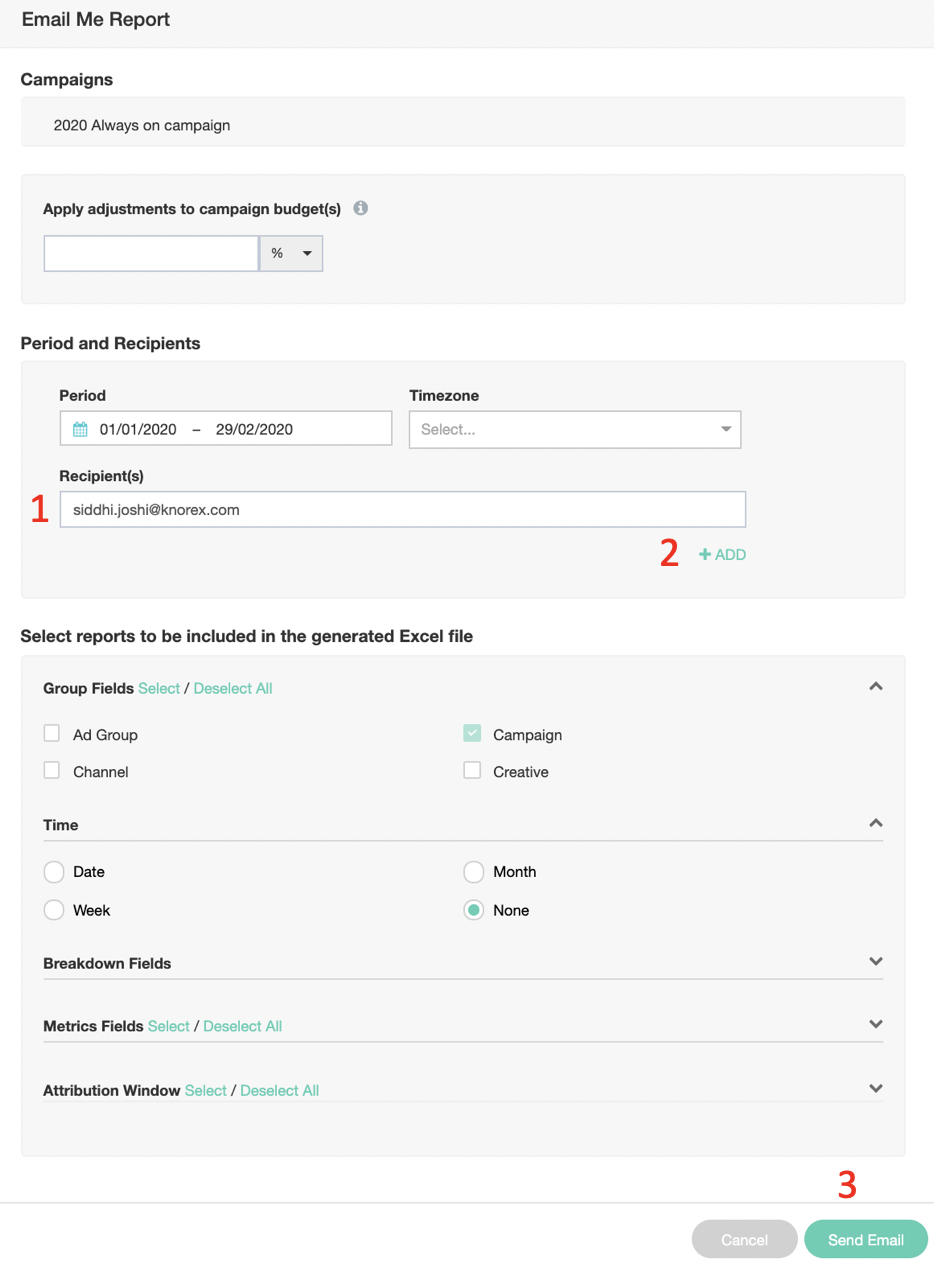Click the Send Email button

(866, 1240)
